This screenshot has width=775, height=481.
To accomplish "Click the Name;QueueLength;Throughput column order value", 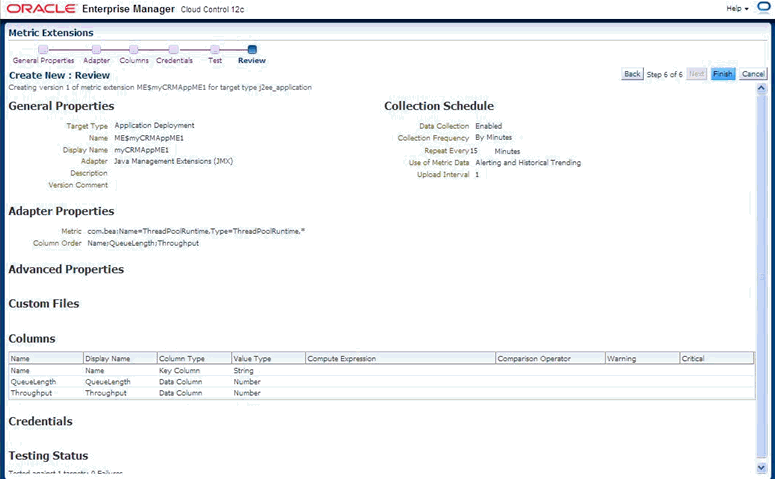I will 143,243.
